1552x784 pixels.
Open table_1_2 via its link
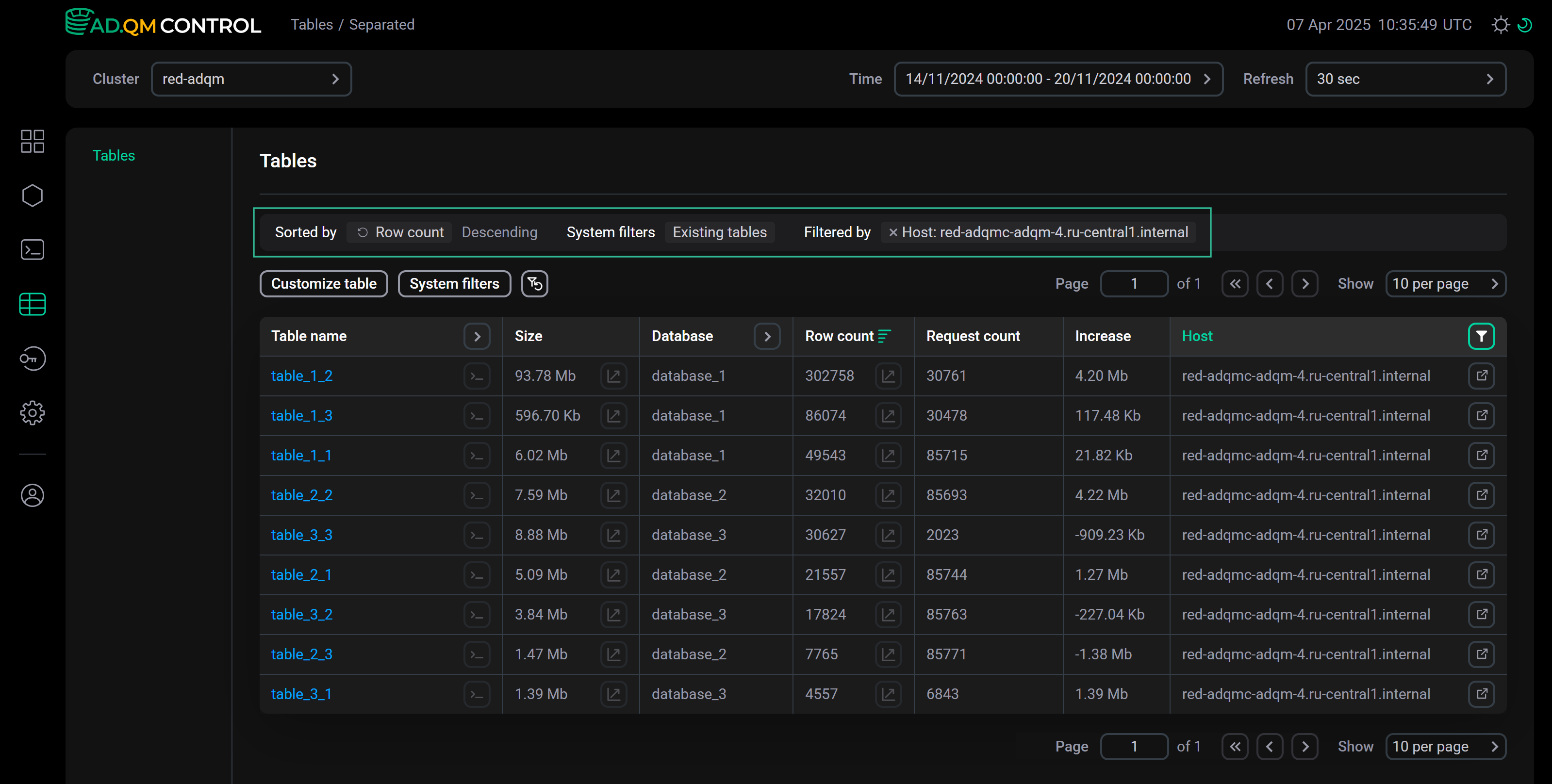[301, 375]
